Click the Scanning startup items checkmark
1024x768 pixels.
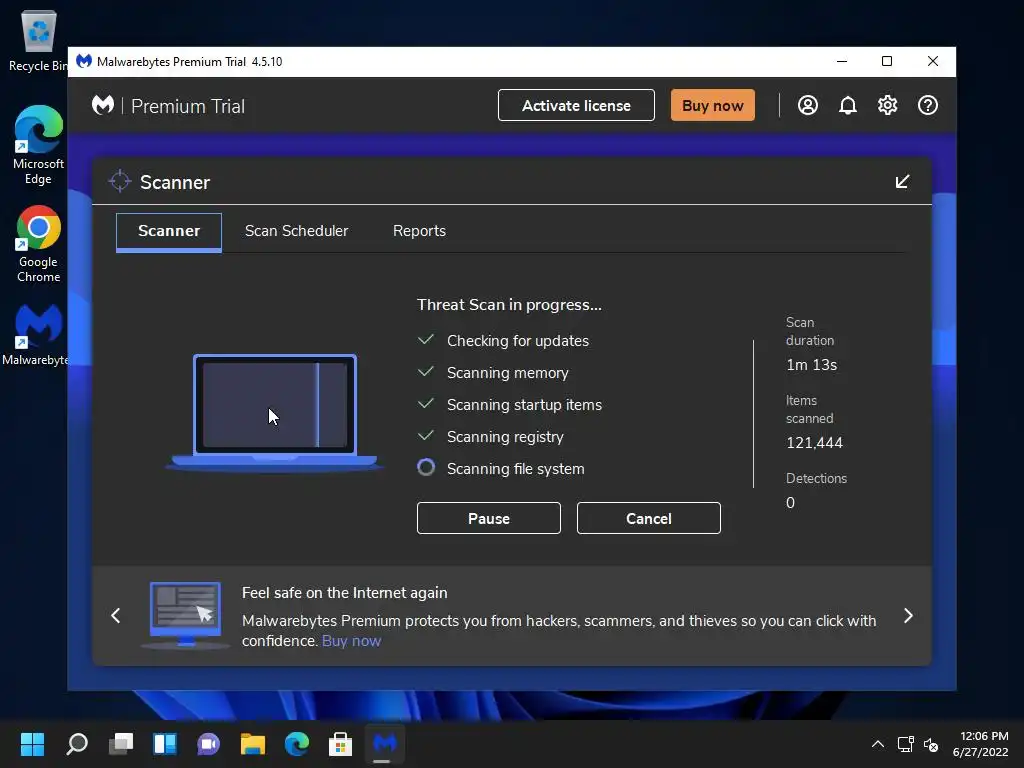(426, 404)
